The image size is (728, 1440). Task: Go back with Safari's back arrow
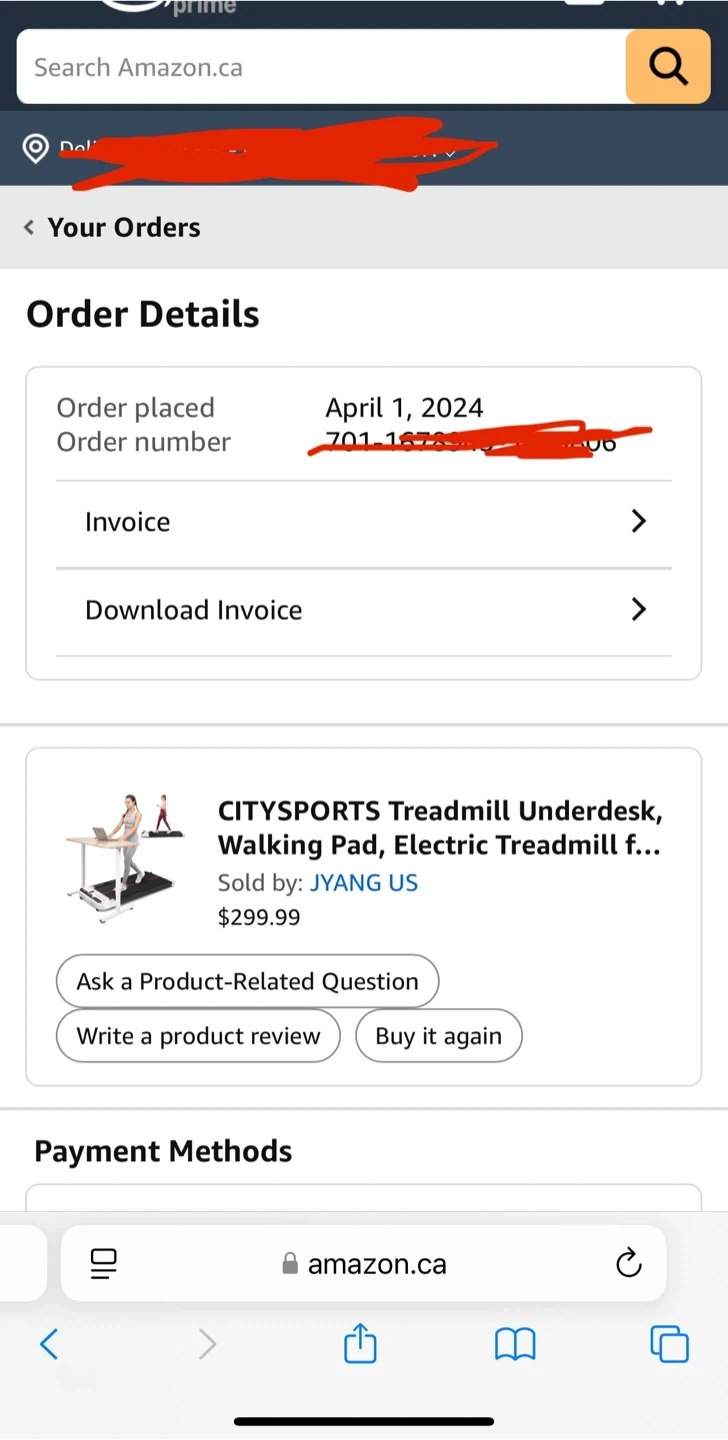[x=49, y=1344]
